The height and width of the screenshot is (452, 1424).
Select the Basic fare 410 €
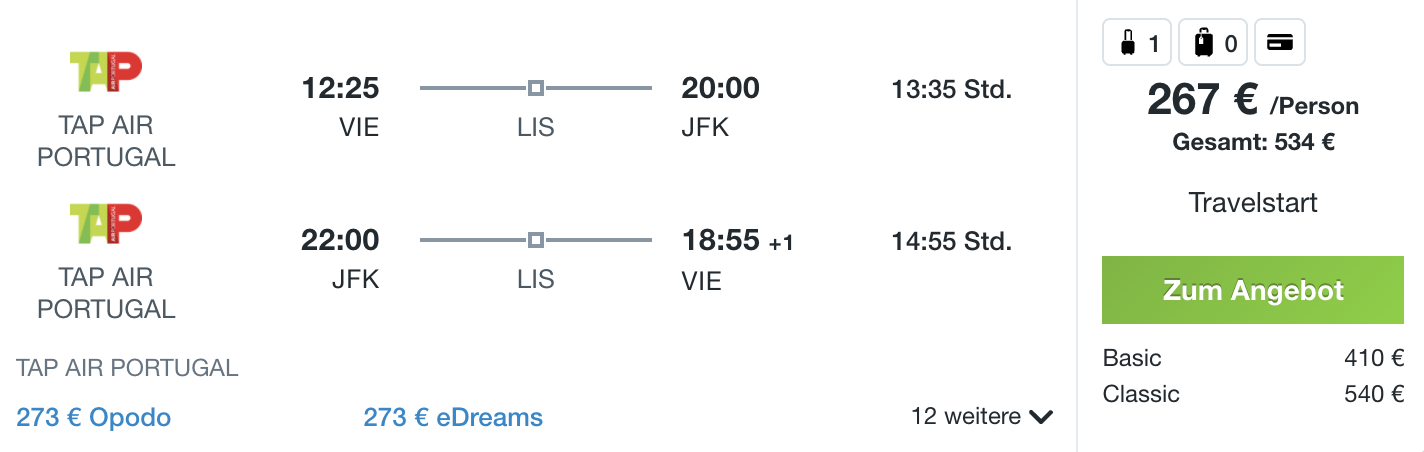coord(1253,358)
